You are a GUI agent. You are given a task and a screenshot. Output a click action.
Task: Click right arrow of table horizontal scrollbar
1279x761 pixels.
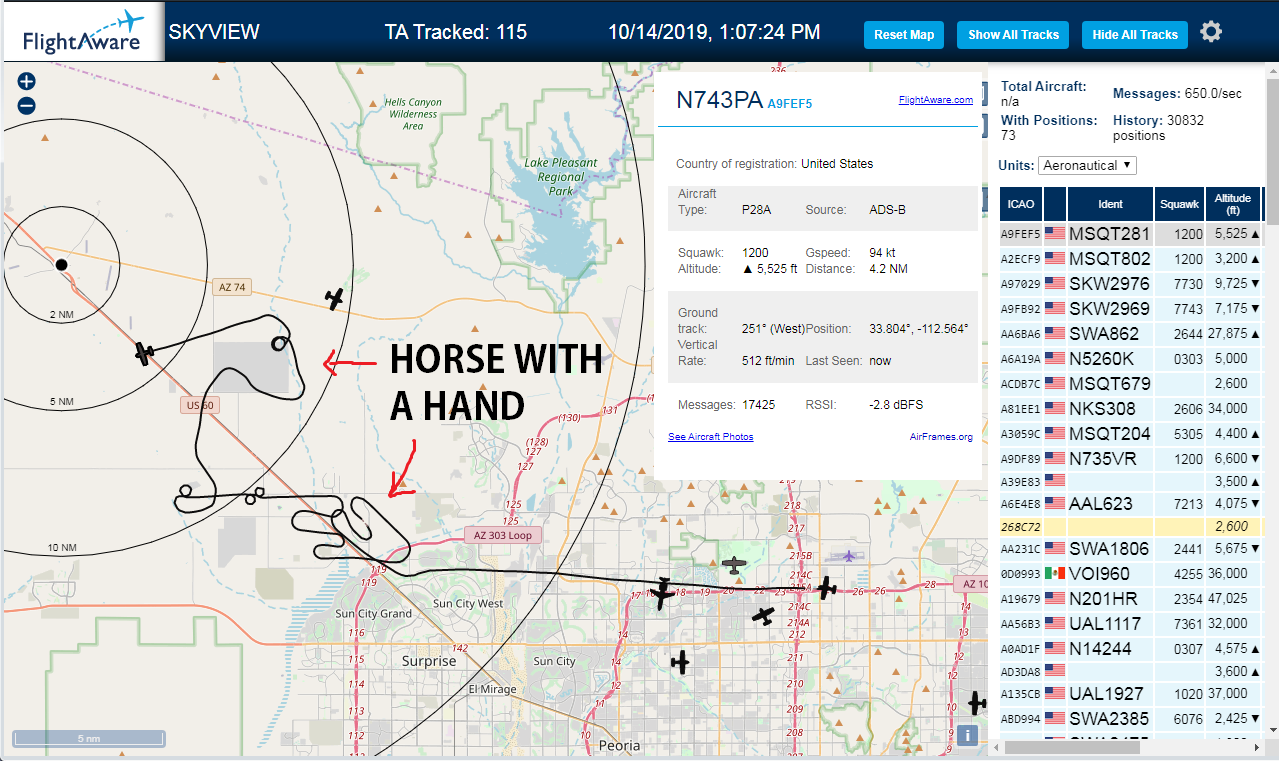(x=1257, y=747)
